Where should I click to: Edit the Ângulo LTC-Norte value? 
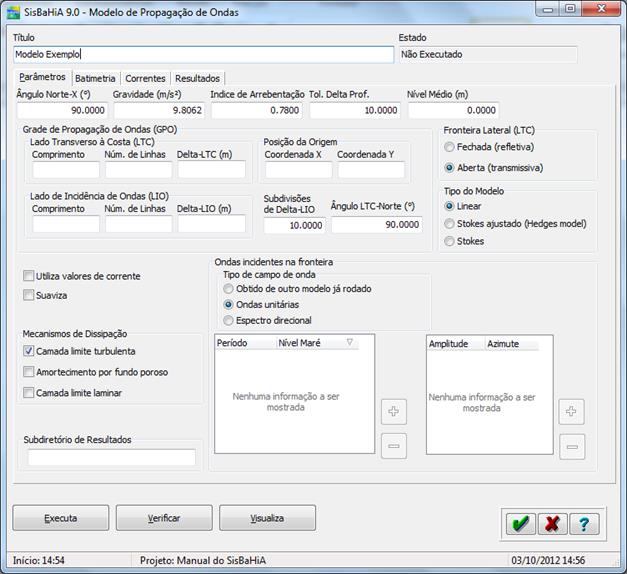(377, 224)
